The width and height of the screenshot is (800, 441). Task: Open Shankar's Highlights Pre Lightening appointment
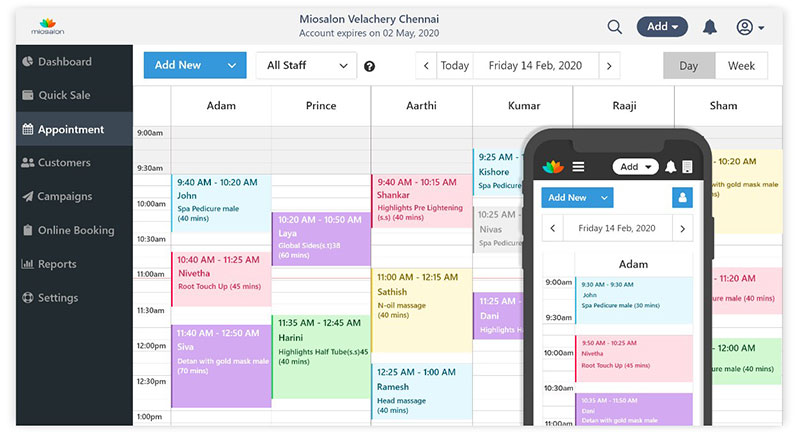[421, 201]
